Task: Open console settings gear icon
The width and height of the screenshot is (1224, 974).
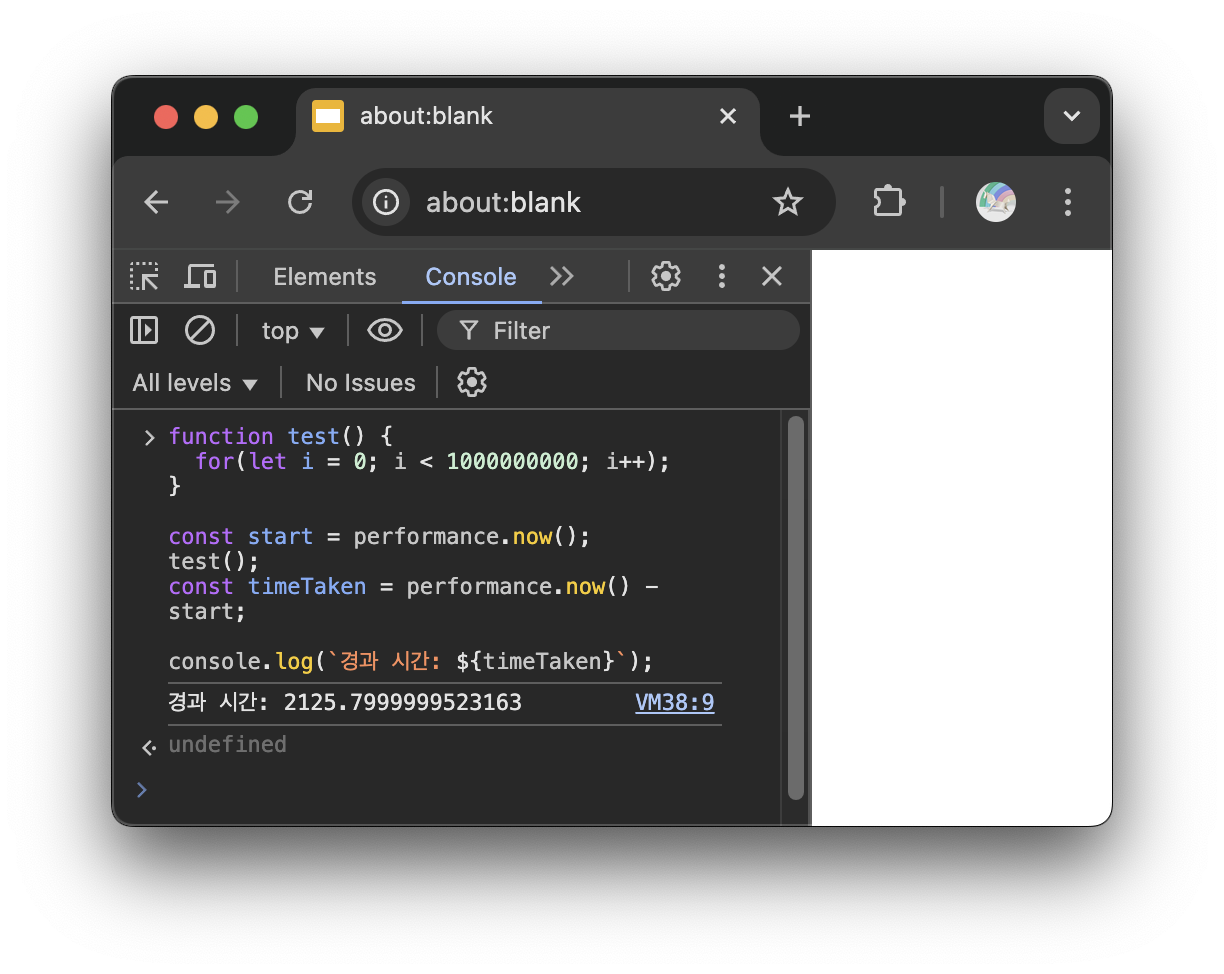Action: coord(472,383)
